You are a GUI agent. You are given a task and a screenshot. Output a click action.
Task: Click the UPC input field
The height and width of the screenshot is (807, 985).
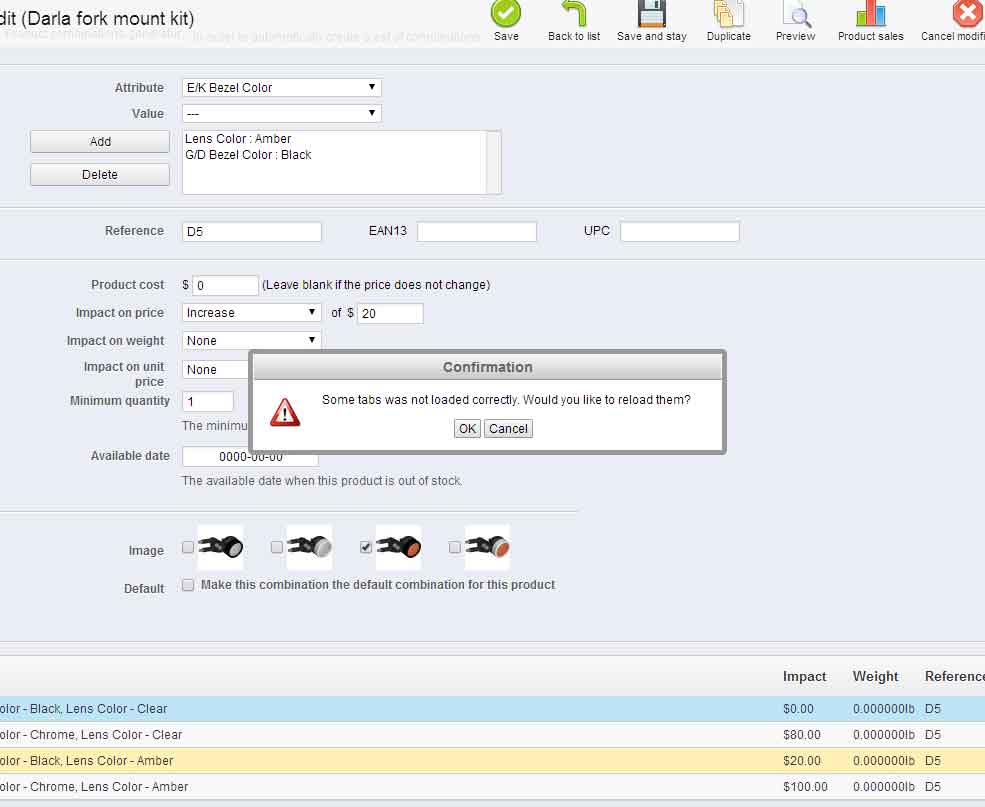pos(680,231)
